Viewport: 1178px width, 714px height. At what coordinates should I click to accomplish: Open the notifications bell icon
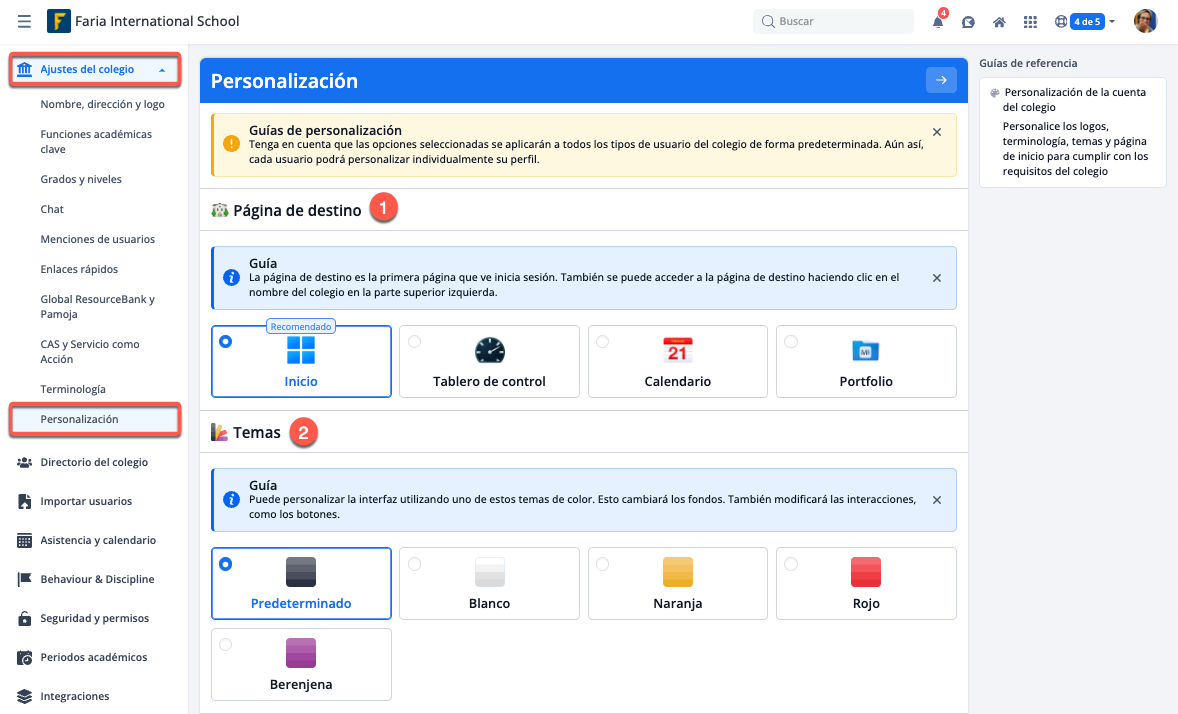pyautogui.click(x=938, y=22)
